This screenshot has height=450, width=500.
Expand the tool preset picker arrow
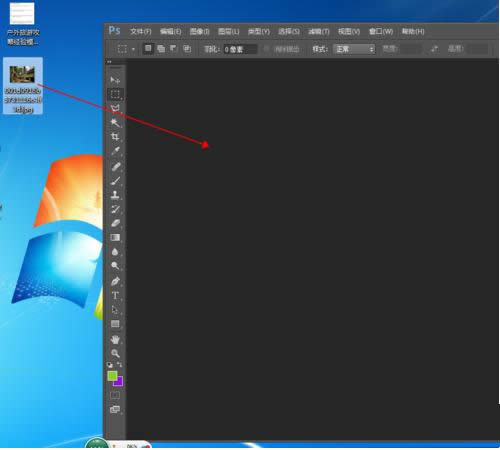tap(133, 49)
